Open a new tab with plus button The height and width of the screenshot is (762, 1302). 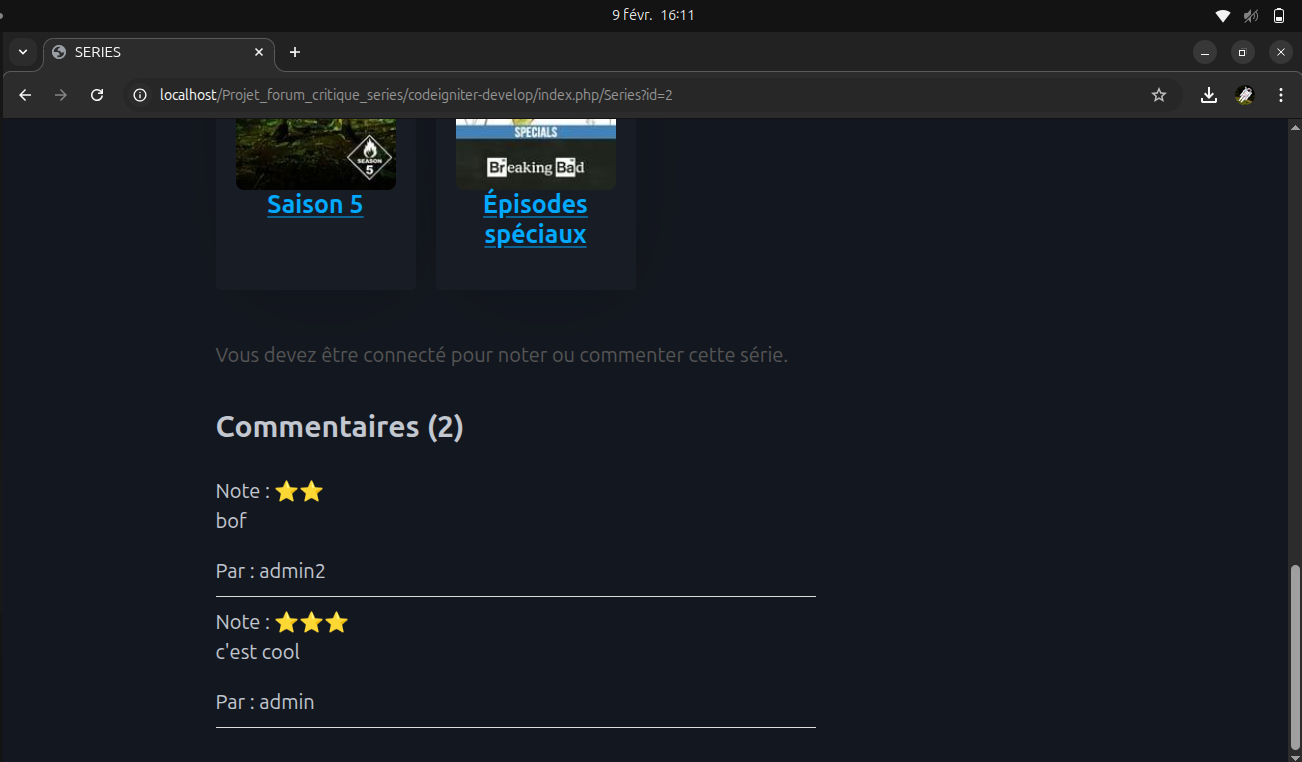(295, 52)
